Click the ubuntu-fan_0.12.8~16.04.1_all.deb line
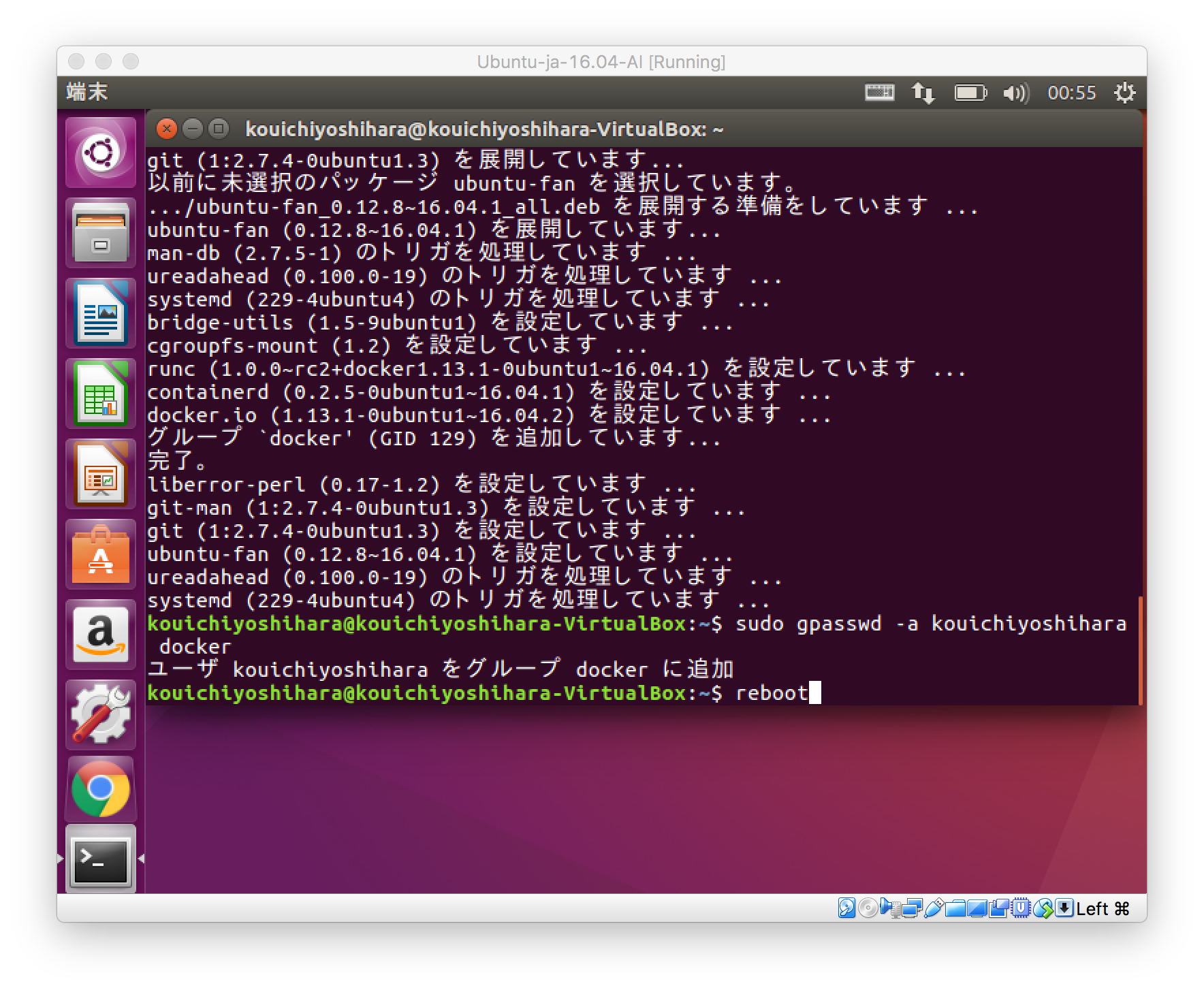The image size is (1204, 990). click(x=563, y=206)
